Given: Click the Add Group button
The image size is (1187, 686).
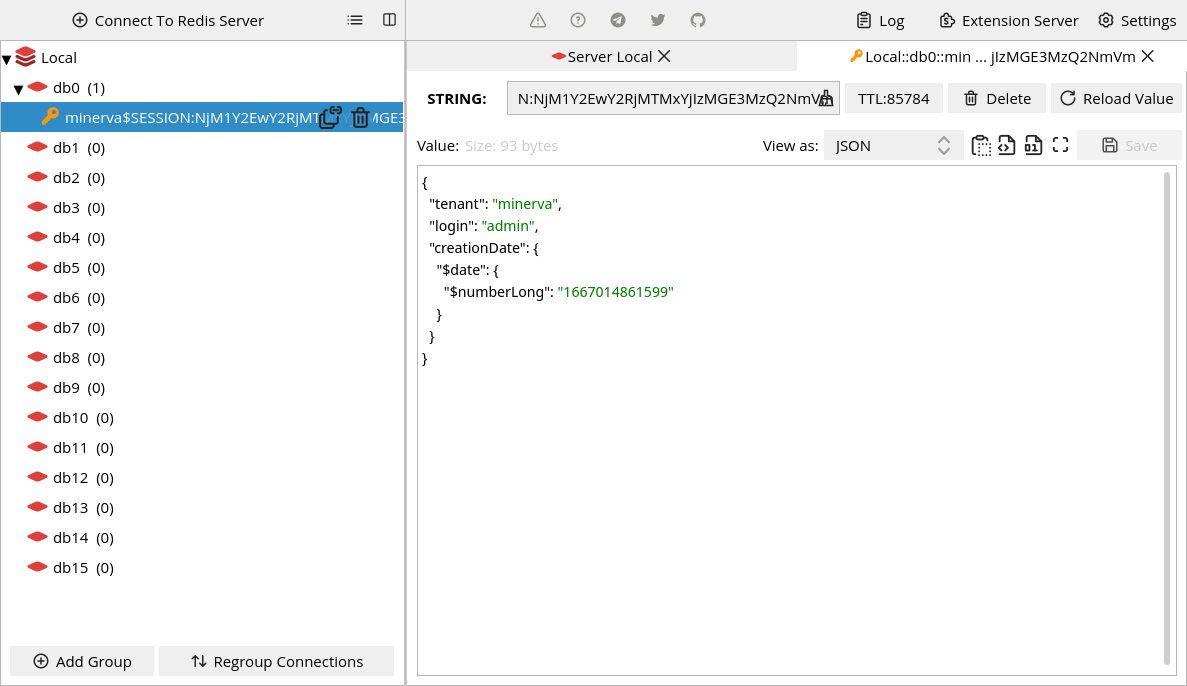Looking at the screenshot, I should pos(81,661).
